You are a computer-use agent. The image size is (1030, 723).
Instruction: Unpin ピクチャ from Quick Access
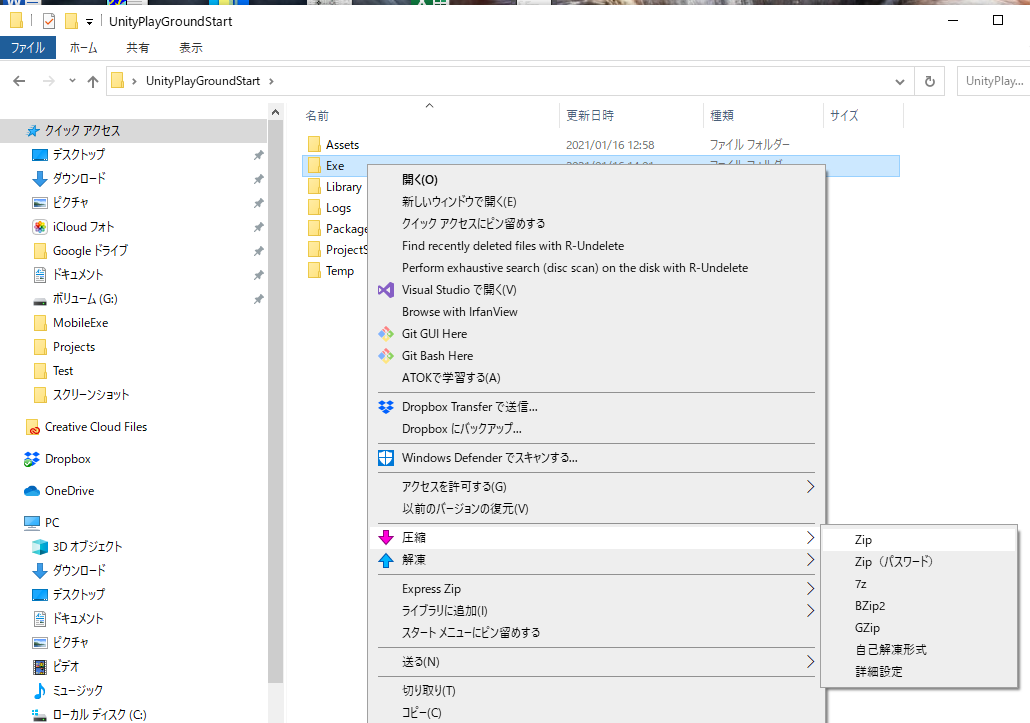coord(258,202)
